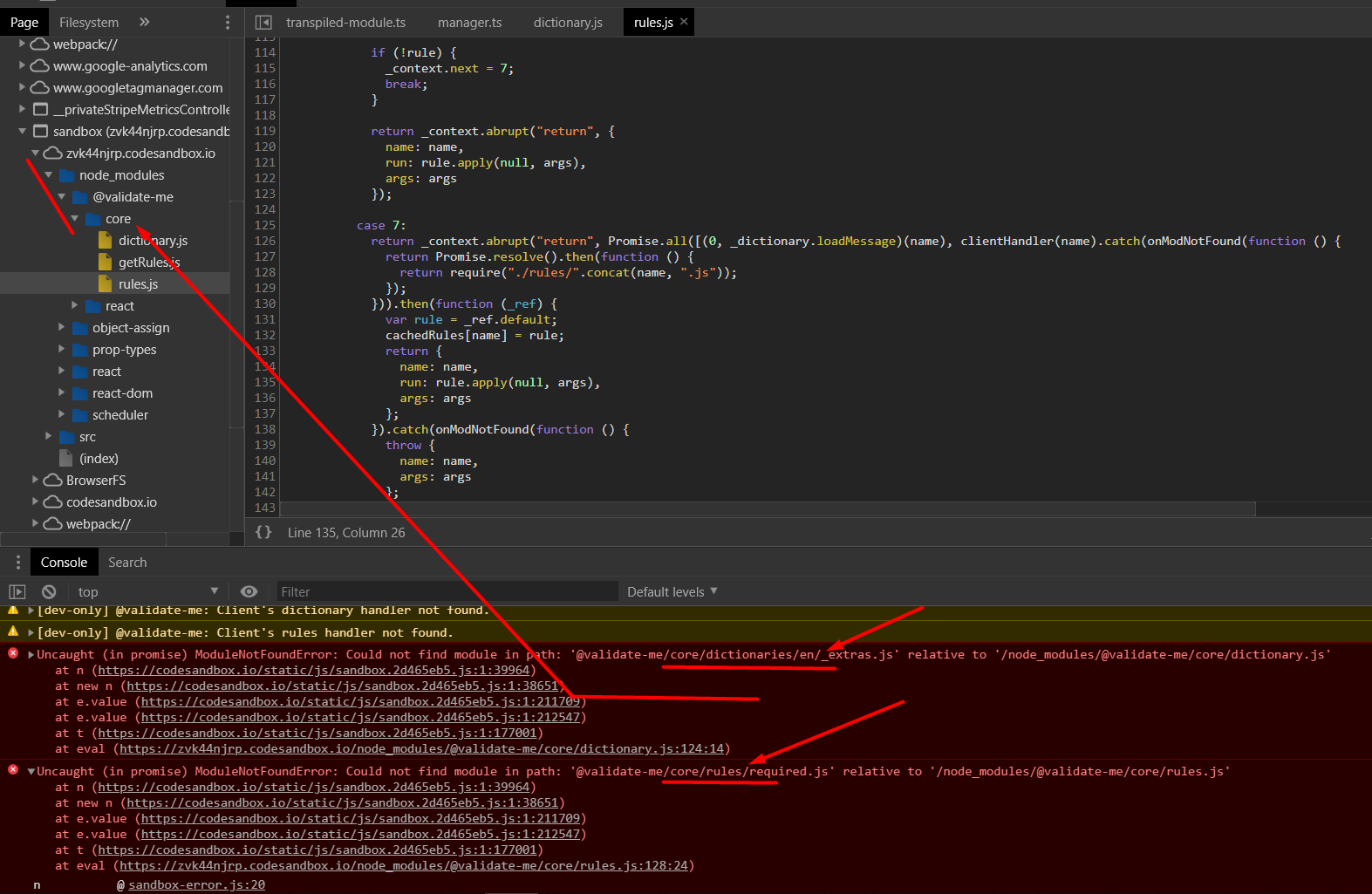This screenshot has height=894, width=1372.
Task: Click line number 119 in gutter
Action: pos(265,131)
